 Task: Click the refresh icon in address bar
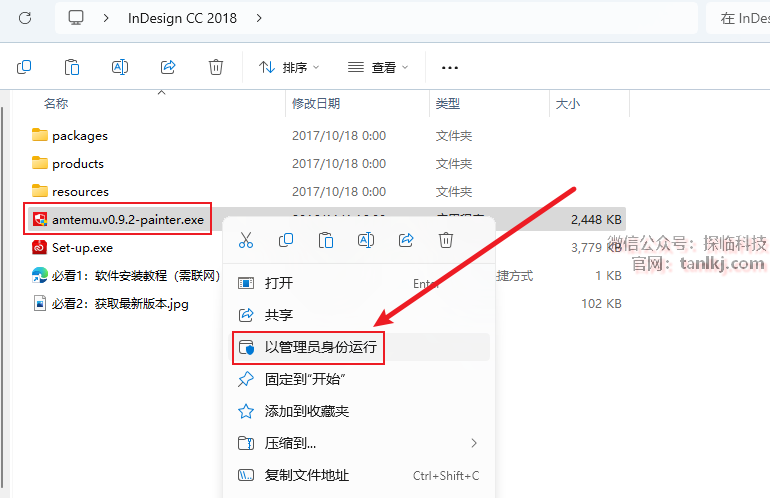(x=25, y=18)
